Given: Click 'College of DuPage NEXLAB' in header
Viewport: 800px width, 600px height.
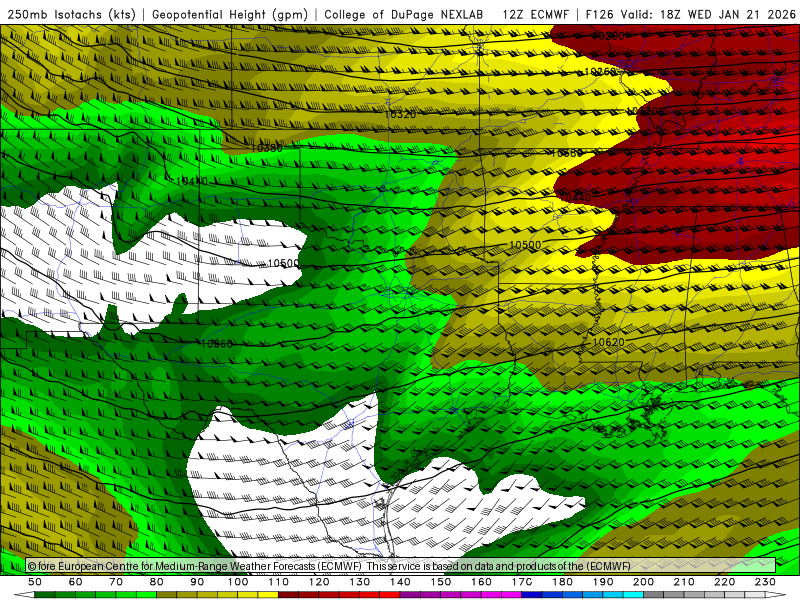Looking at the screenshot, I should coord(404,14).
